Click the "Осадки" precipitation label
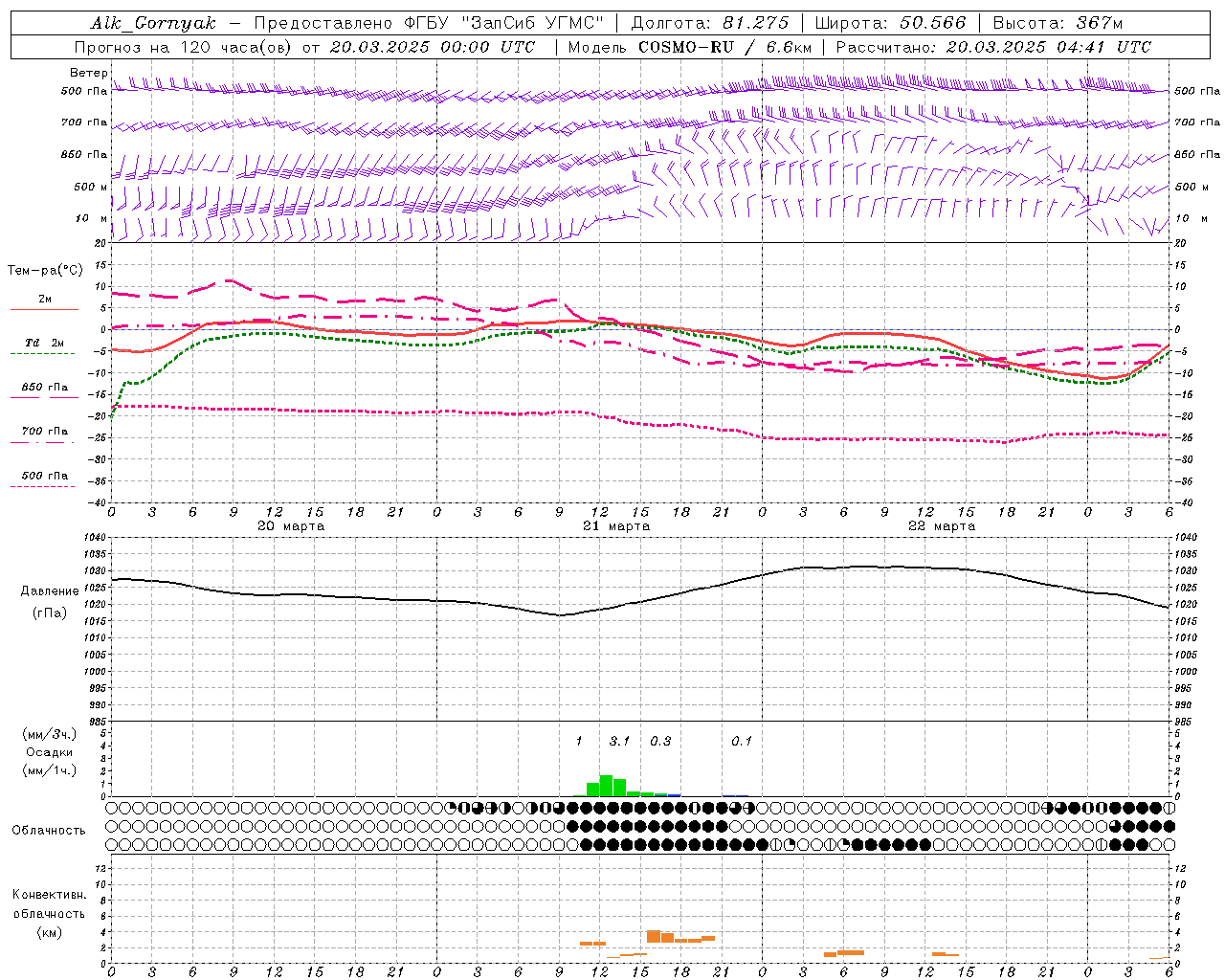Viewport: 1225px width, 980px height. coord(49,752)
